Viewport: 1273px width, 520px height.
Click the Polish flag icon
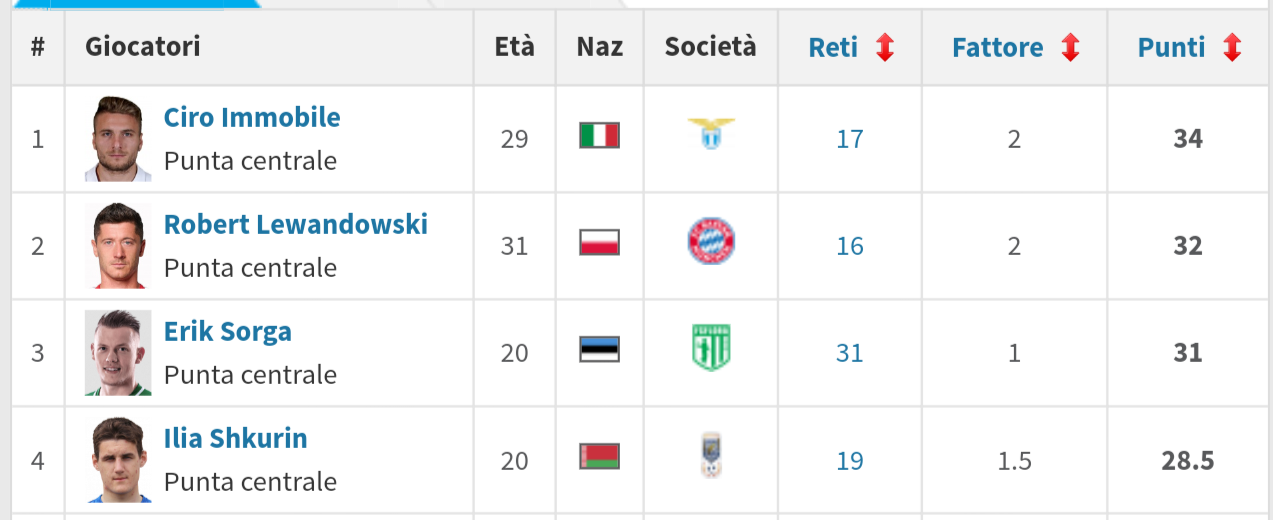click(599, 242)
